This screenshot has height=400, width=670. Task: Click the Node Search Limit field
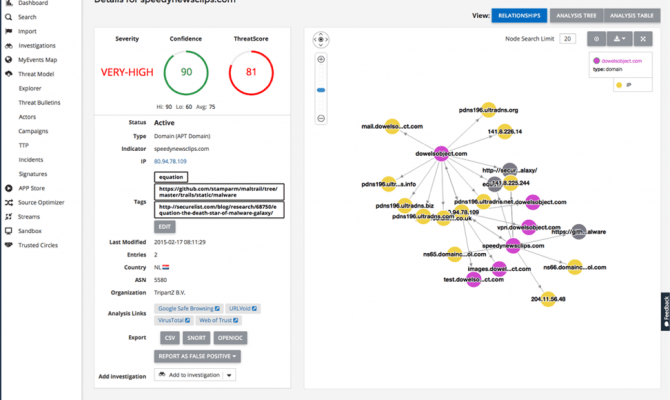(567, 38)
